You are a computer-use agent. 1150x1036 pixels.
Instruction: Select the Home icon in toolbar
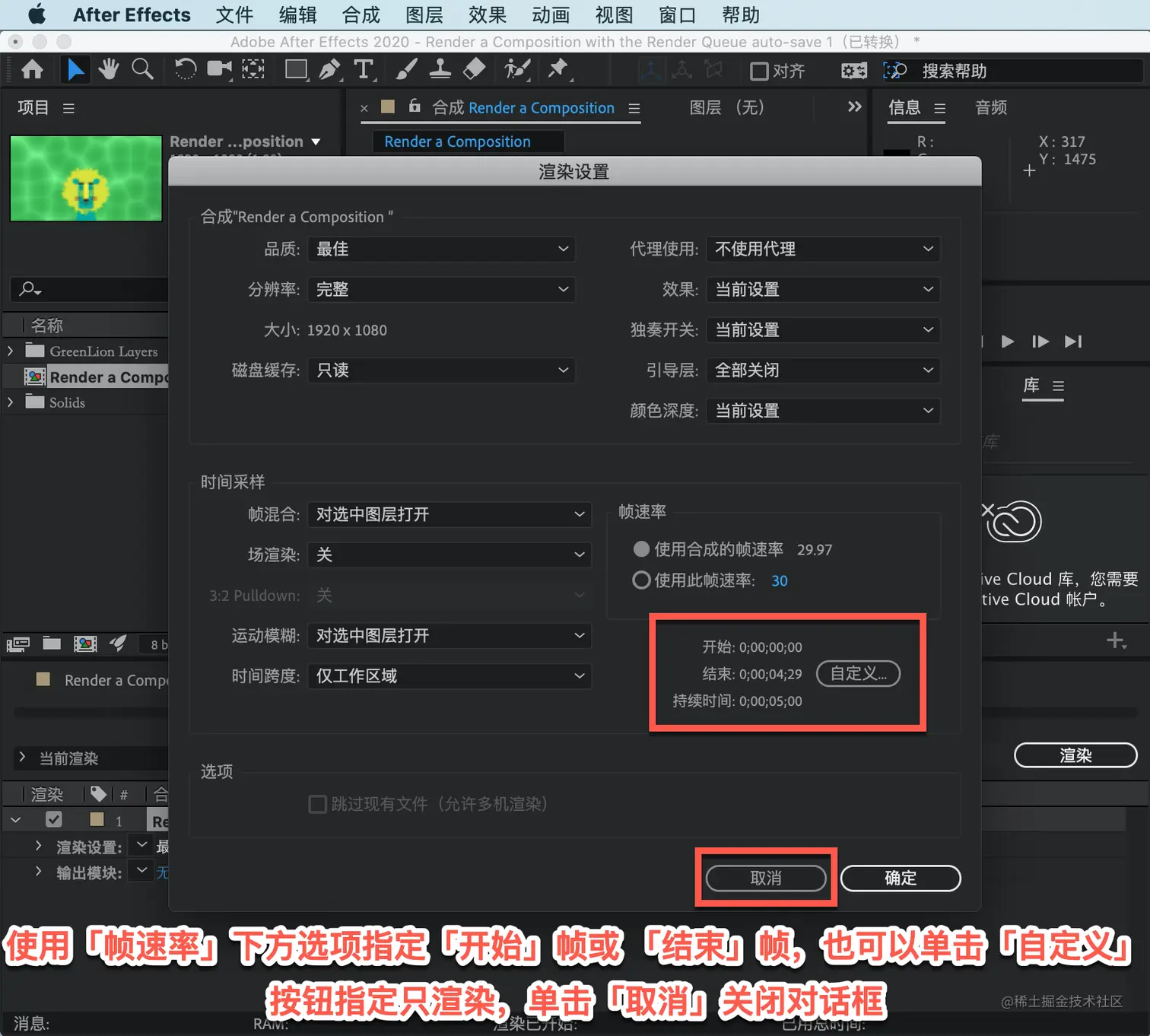tap(32, 70)
